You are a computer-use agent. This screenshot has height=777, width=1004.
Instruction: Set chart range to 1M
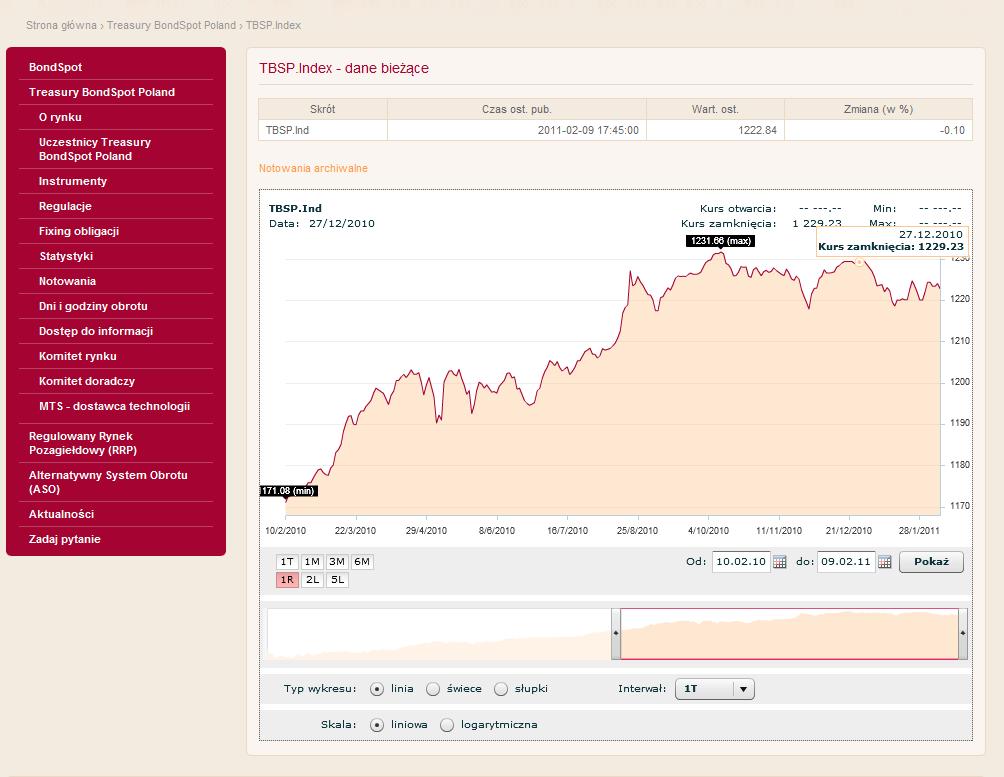point(312,562)
